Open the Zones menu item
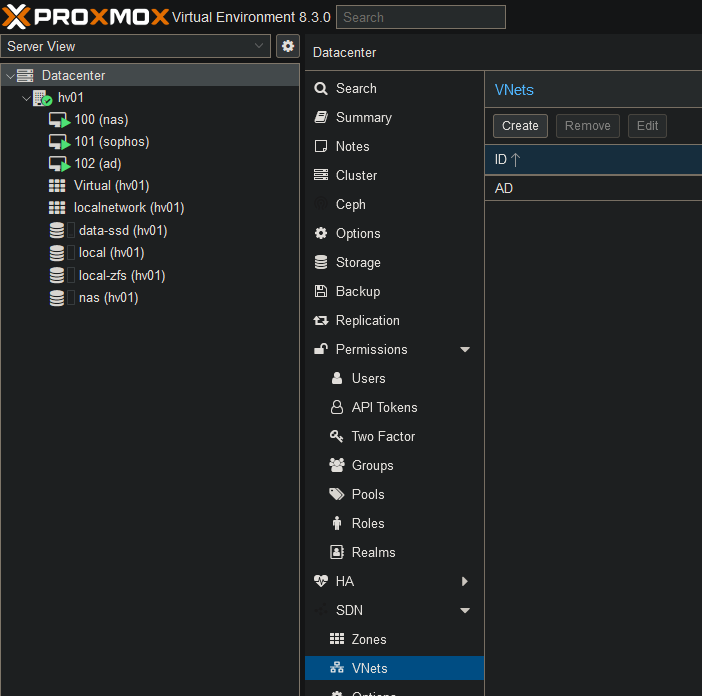The width and height of the screenshot is (702, 696). 368,639
